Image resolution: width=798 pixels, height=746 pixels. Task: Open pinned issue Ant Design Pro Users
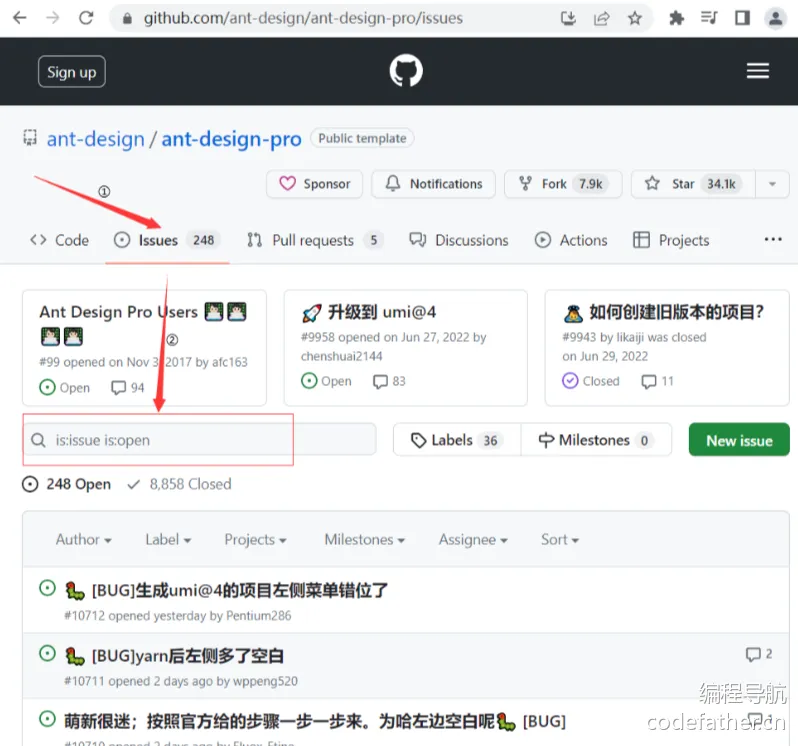pyautogui.click(x=118, y=312)
